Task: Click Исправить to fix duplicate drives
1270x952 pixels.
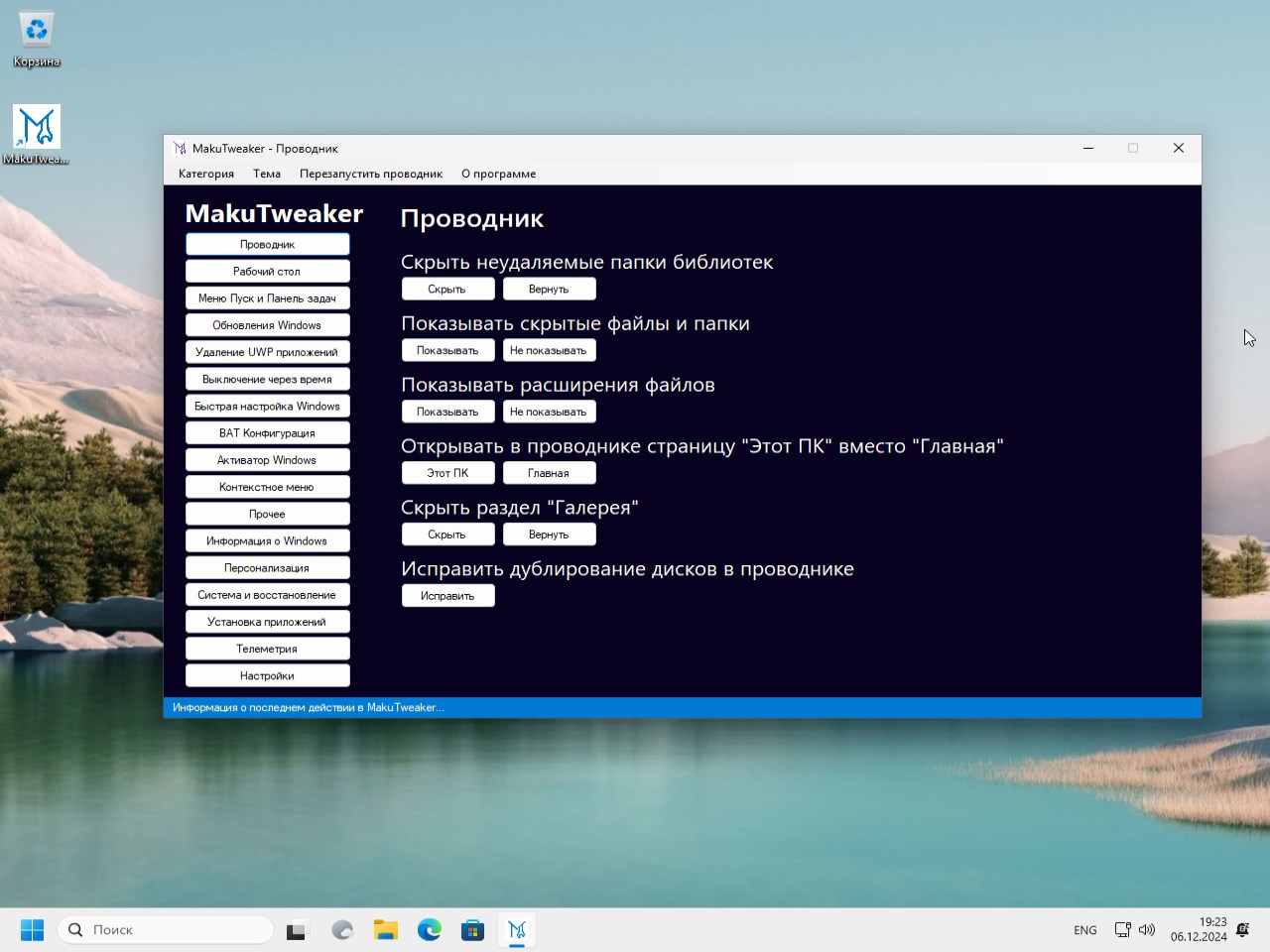Action: 447,596
